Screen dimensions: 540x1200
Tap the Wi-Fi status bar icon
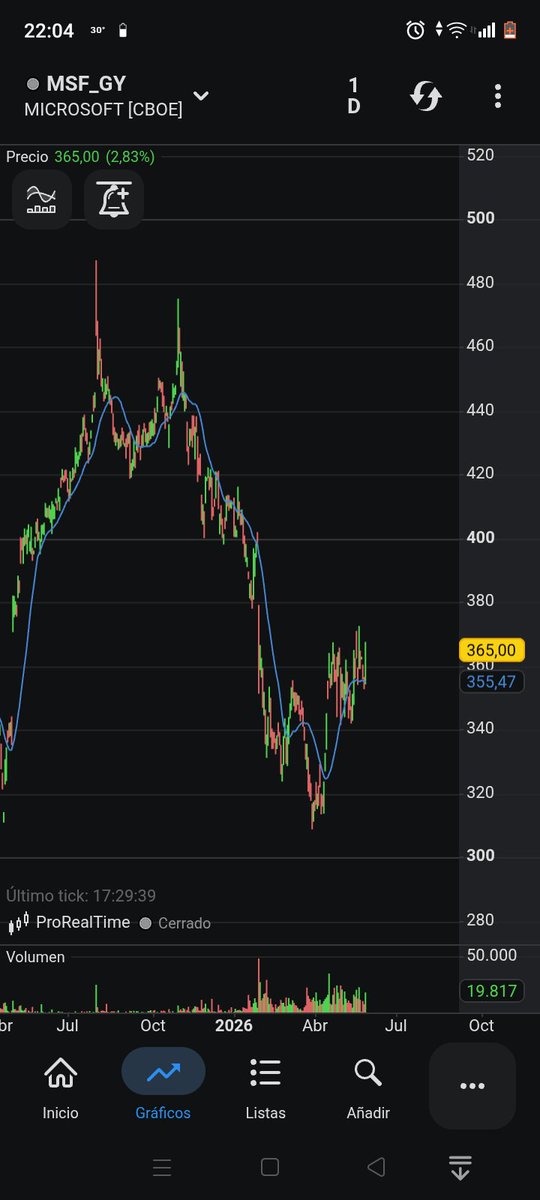point(457,31)
